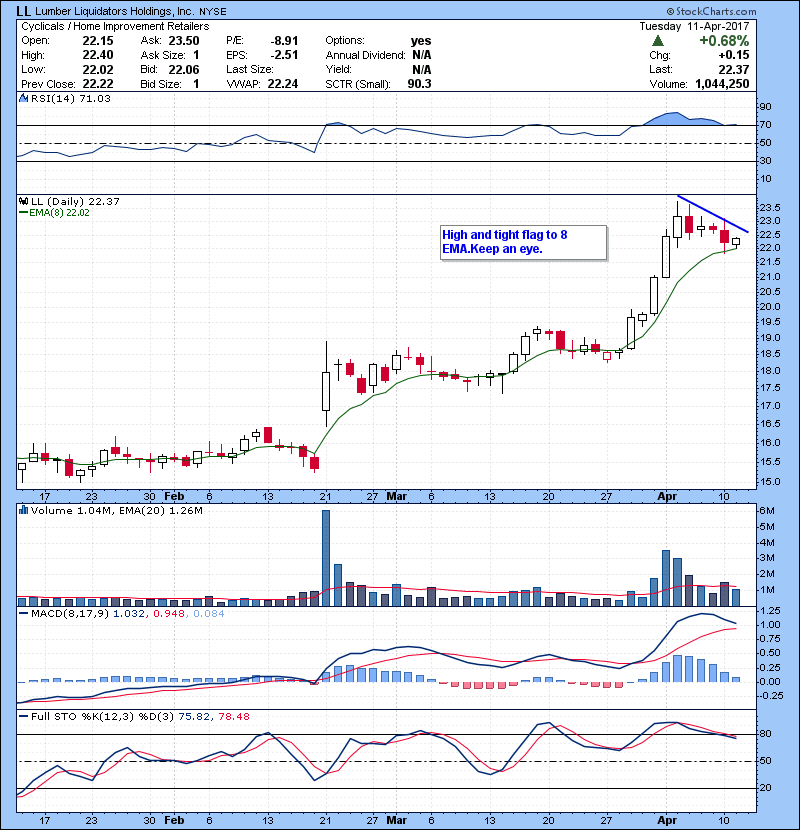Select the Volume 1.04M, EMA(20) 1.26M label
The height and width of the screenshot is (830, 800).
click(x=116, y=510)
